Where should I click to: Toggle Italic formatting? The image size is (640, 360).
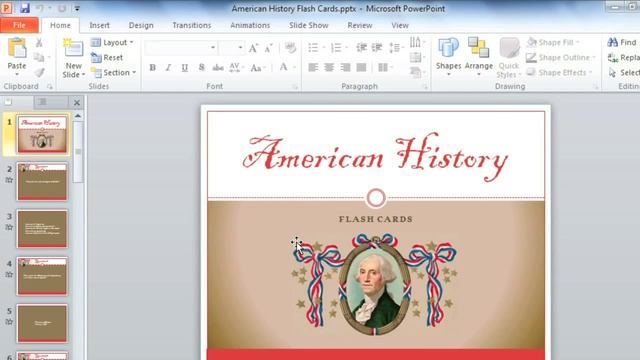[168, 67]
